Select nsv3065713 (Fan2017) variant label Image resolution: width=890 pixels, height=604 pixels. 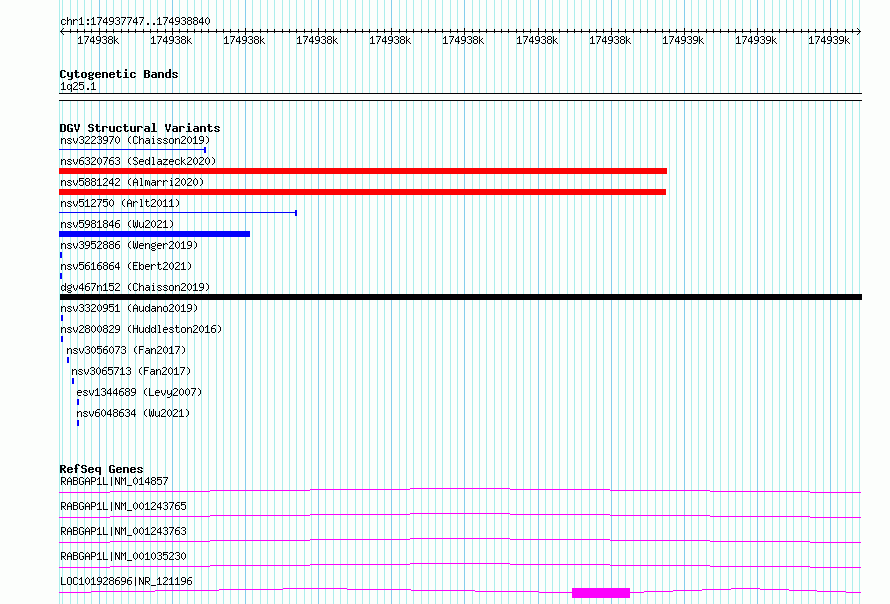pyautogui.click(x=131, y=371)
